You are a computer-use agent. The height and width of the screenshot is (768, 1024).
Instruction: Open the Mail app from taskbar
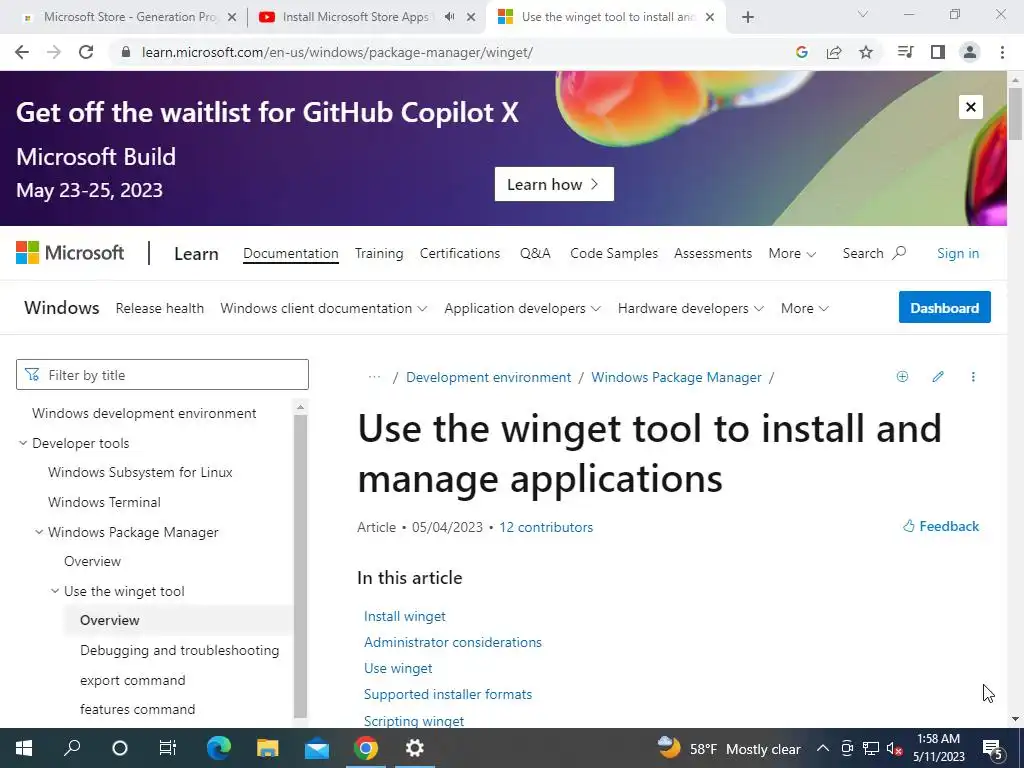tap(317, 748)
